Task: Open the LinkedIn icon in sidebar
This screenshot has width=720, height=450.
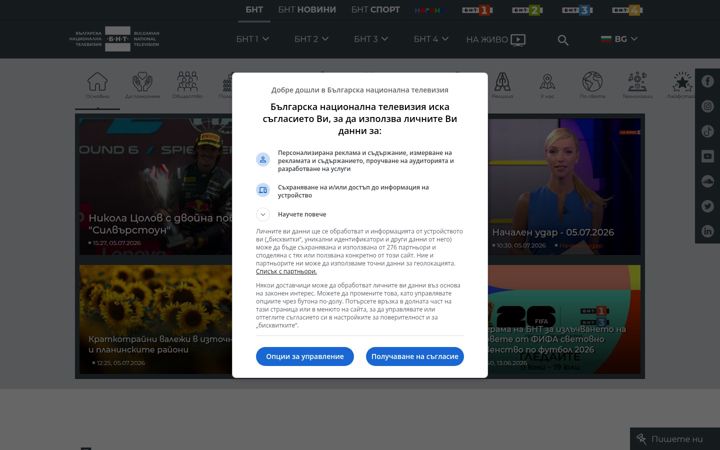Action: click(707, 231)
